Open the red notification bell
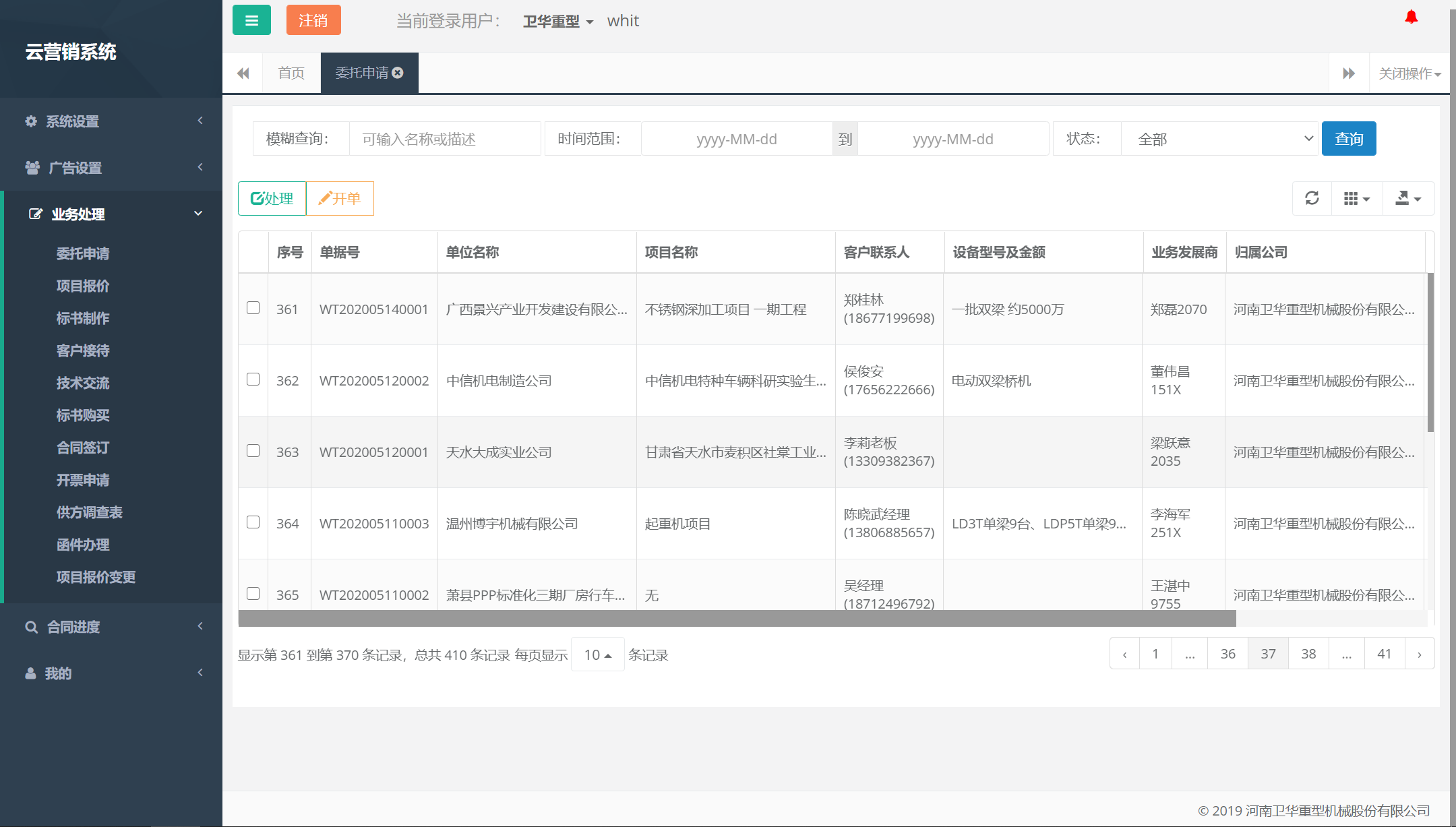Image resolution: width=1456 pixels, height=827 pixels. (x=1411, y=17)
